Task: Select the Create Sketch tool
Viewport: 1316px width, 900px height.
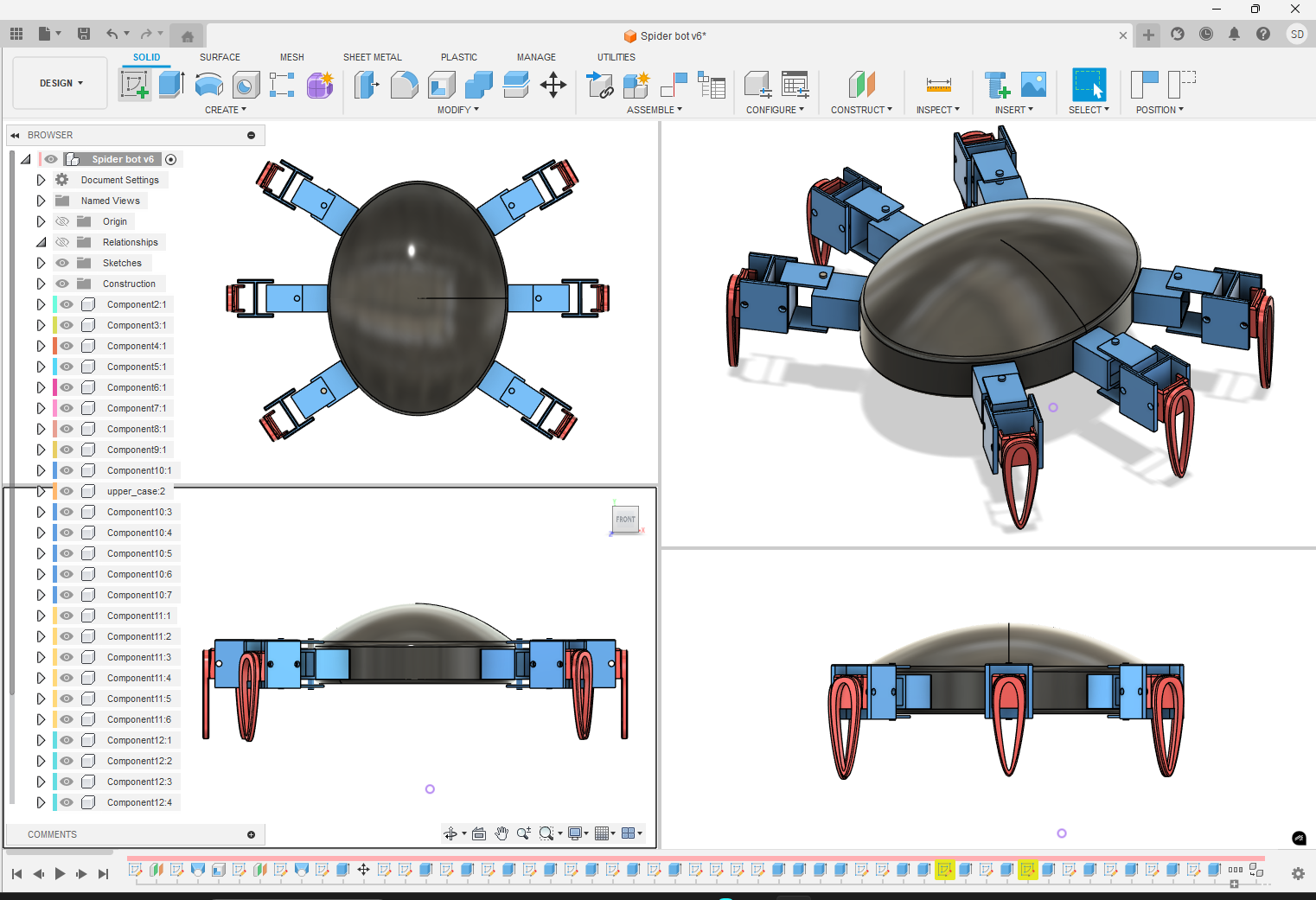Action: pyautogui.click(x=134, y=85)
